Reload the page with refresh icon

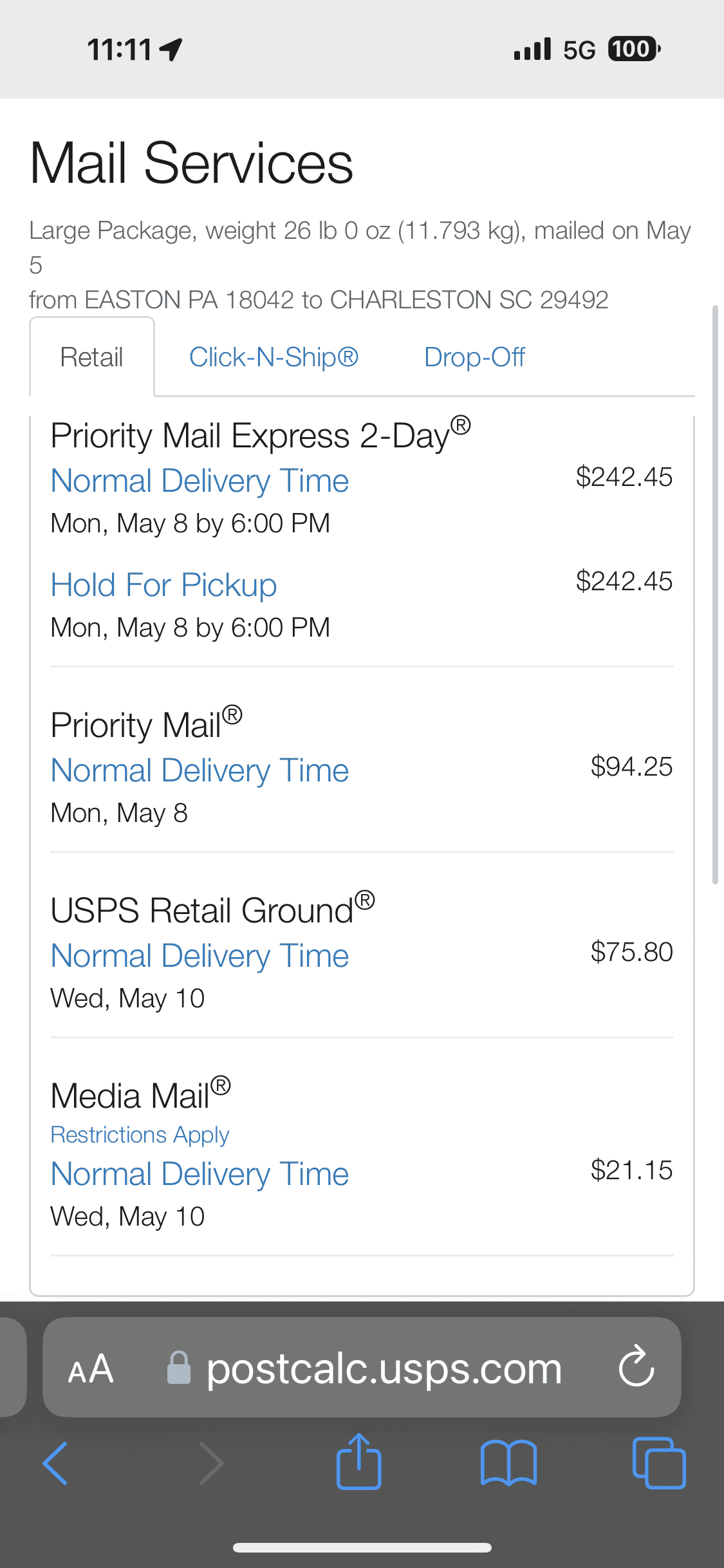pos(636,1365)
